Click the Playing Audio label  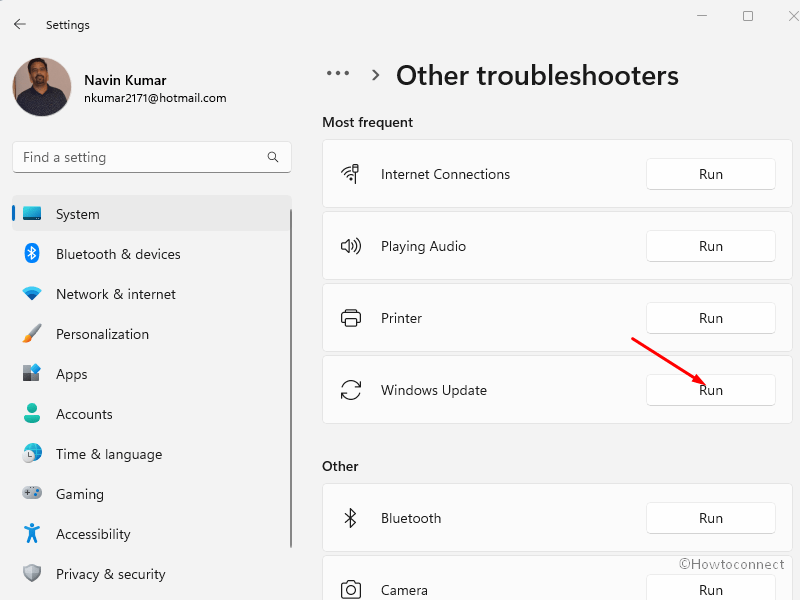[423, 246]
